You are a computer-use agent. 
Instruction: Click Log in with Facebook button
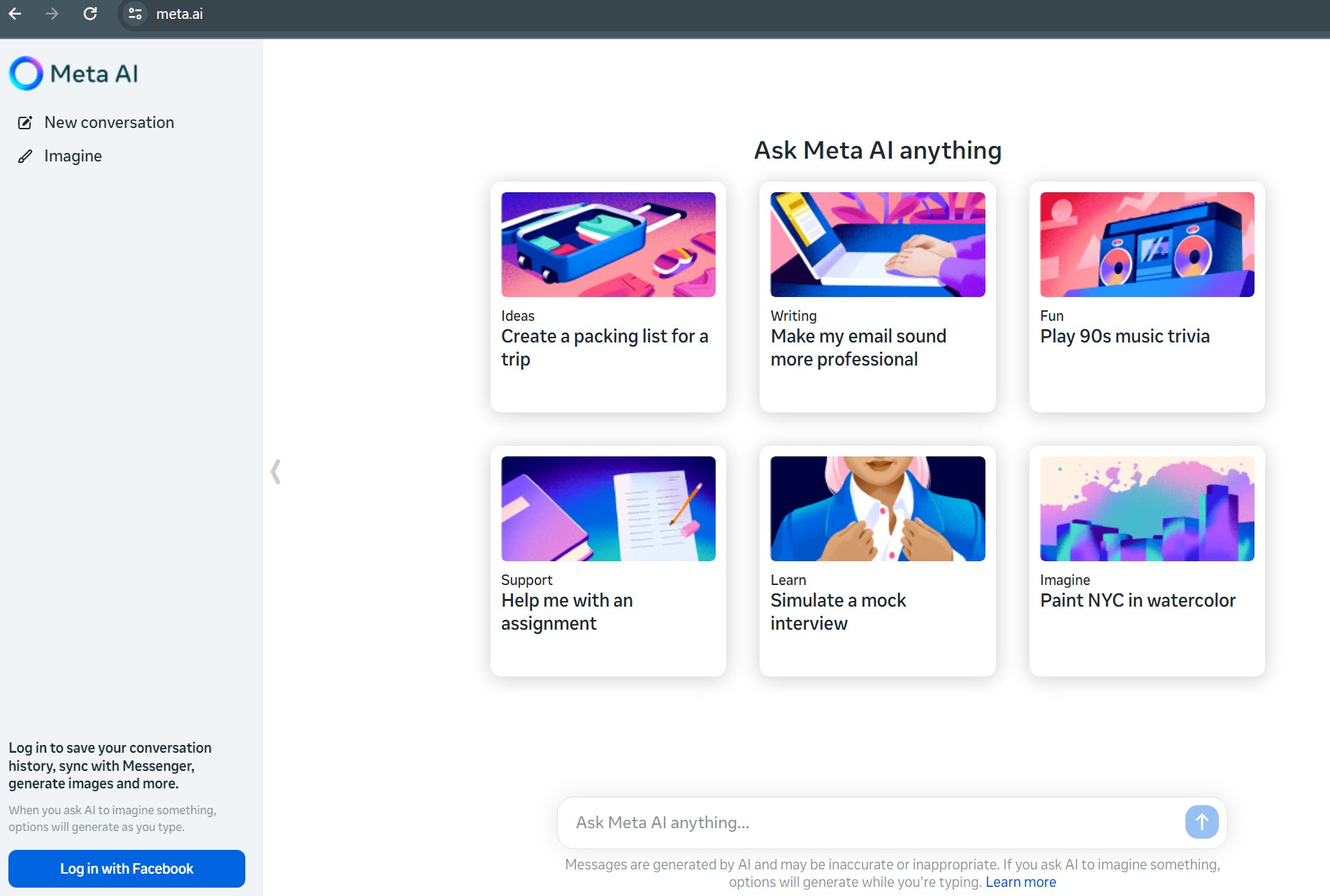(127, 869)
